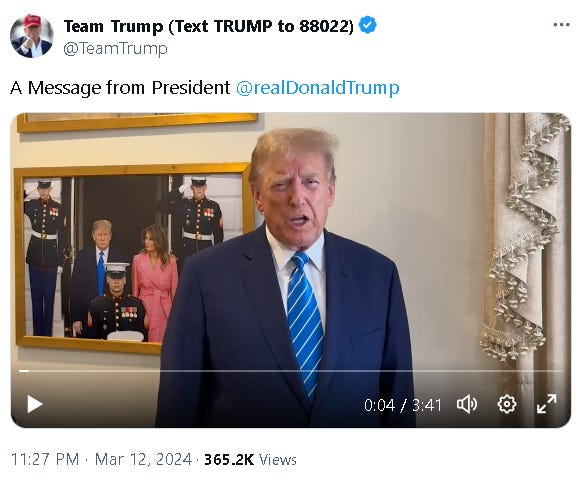Mute the video with speaker icon
This screenshot has height=481, width=586.
click(467, 404)
